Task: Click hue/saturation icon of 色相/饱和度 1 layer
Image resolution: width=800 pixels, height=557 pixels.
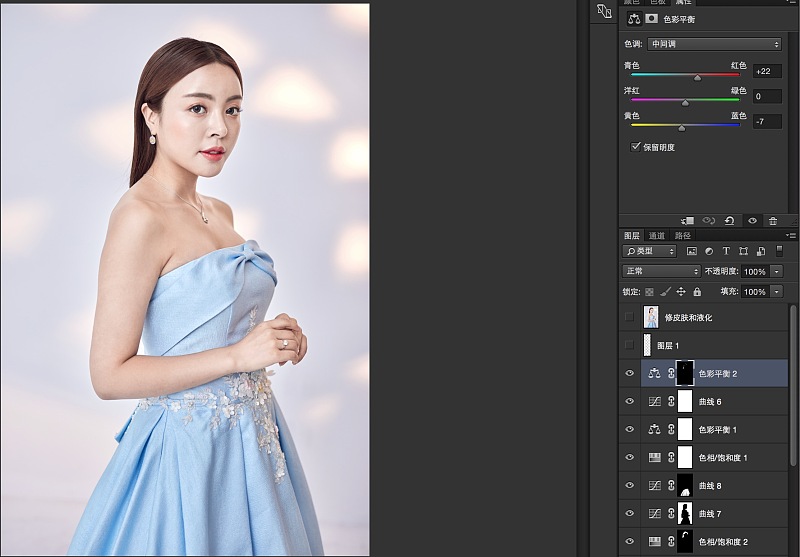Action: coord(654,458)
